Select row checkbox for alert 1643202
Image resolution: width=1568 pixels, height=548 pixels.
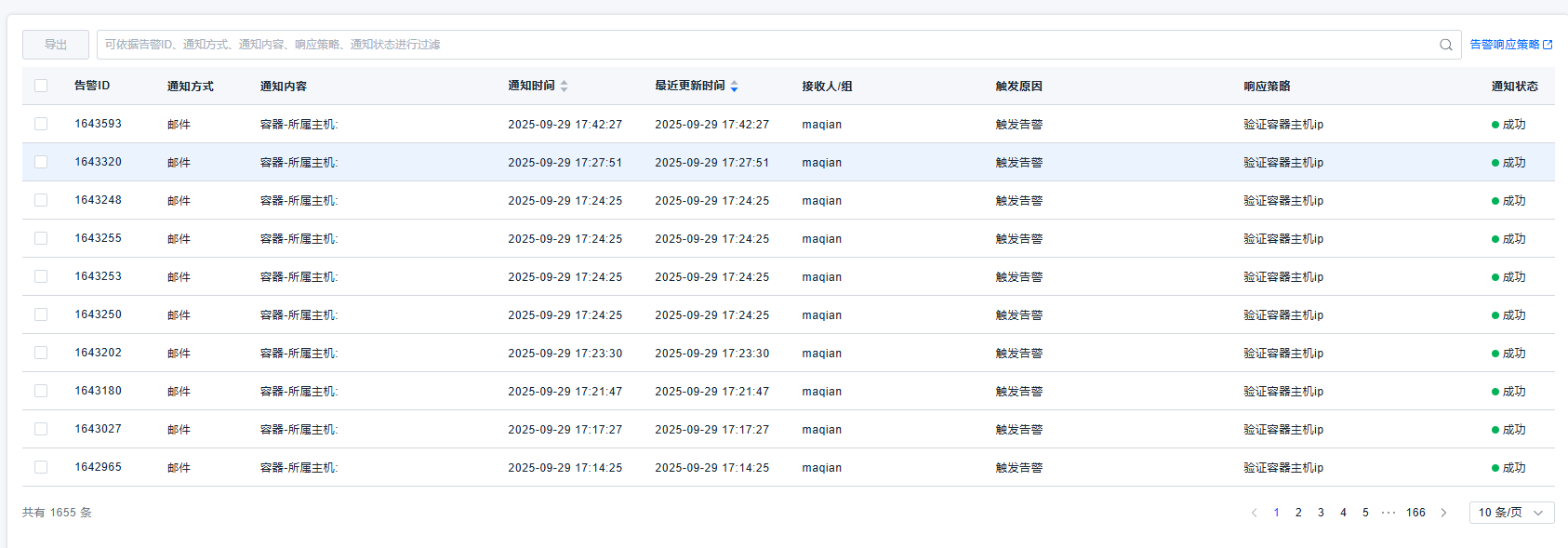(41, 353)
